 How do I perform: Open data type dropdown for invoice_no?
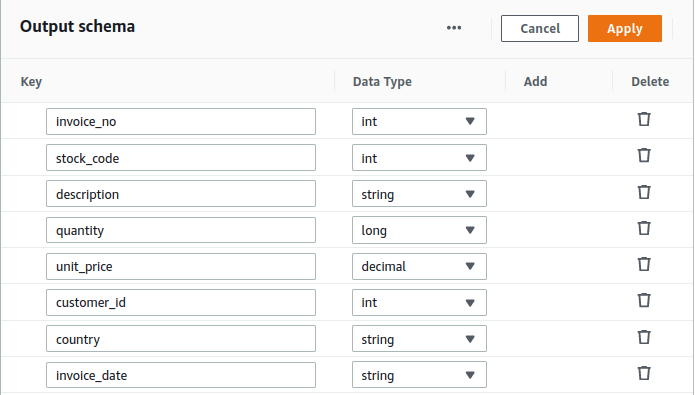[419, 121]
